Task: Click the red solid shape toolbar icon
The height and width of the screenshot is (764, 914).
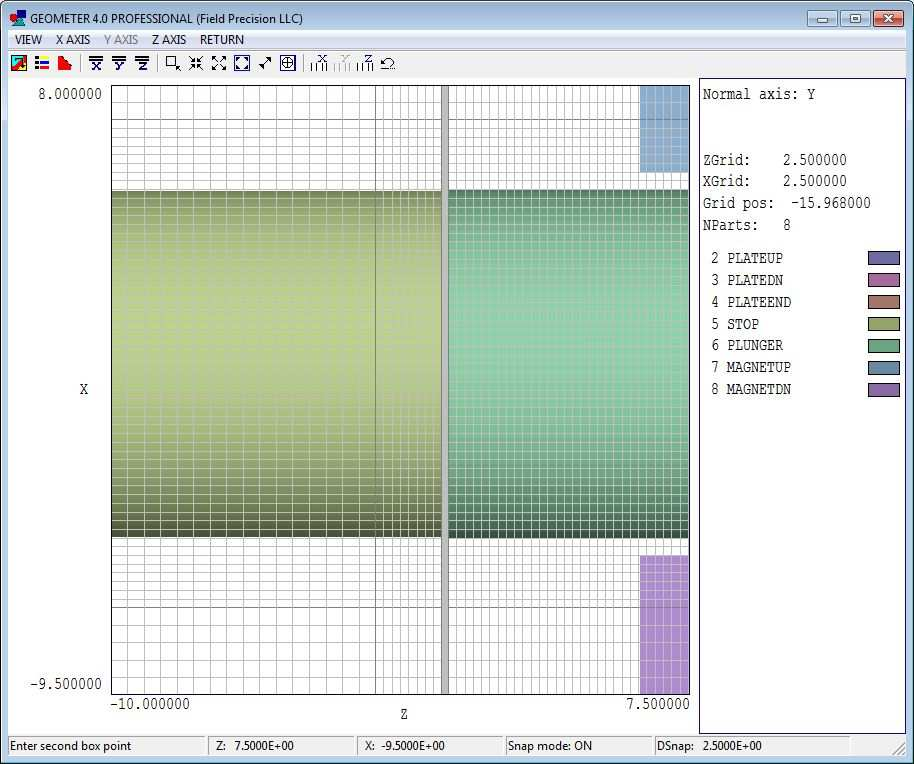Action: [64, 63]
